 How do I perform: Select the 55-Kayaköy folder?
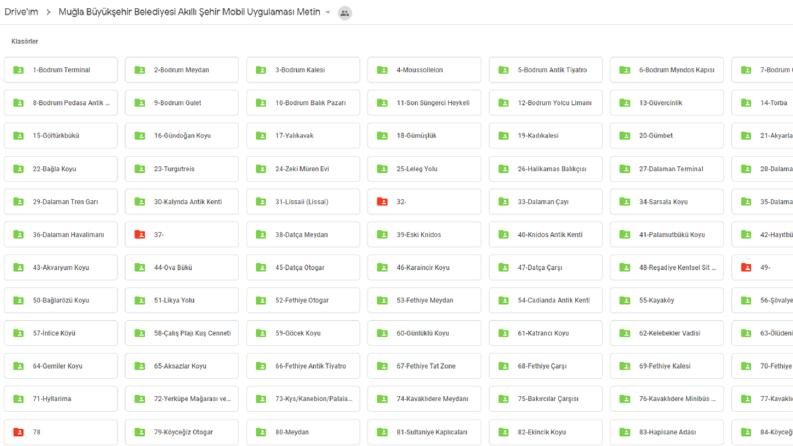coord(667,300)
